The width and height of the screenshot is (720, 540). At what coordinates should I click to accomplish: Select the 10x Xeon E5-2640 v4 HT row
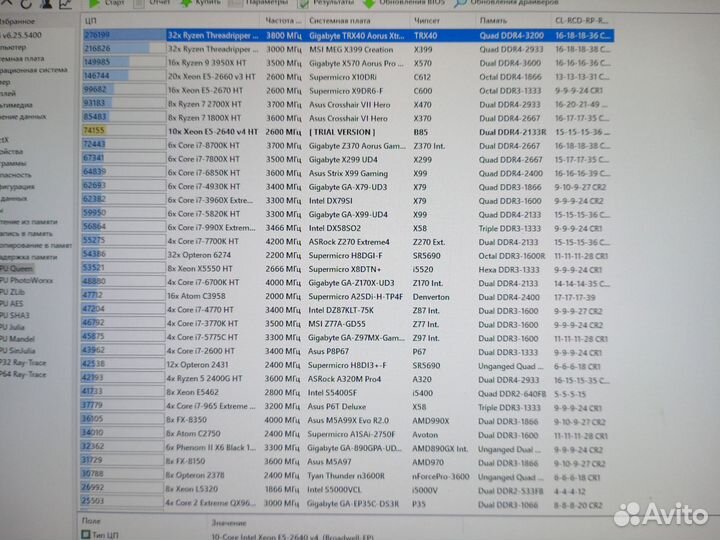[348, 132]
